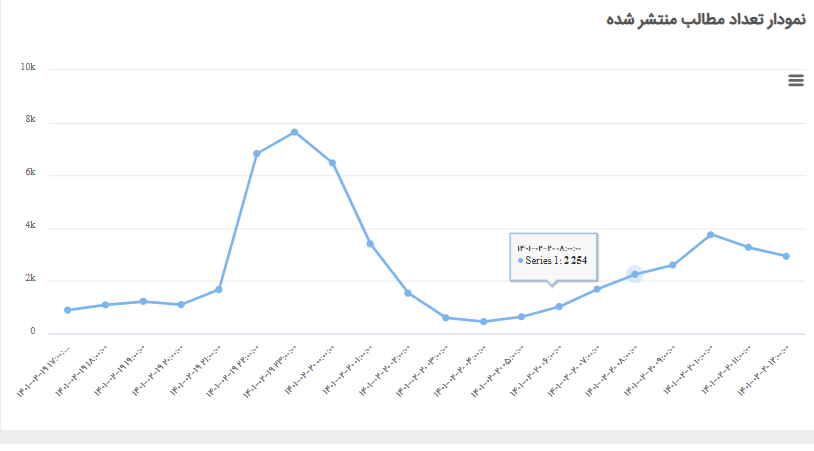Select the data point just after the highest peak

(x=332, y=163)
